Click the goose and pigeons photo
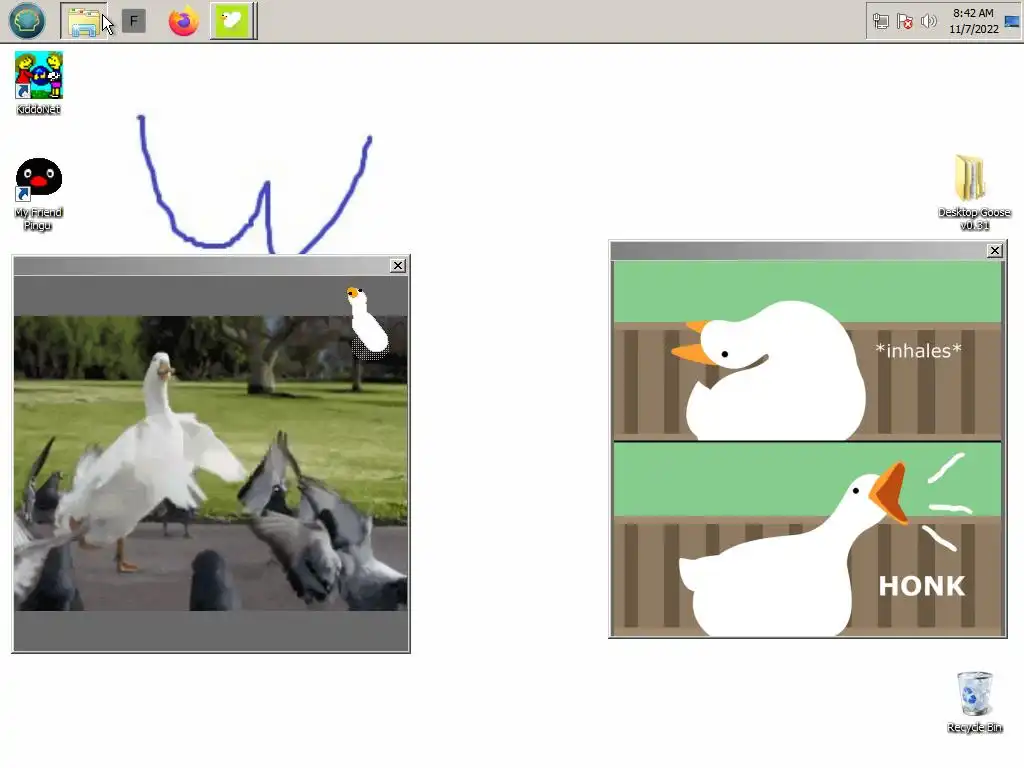 pos(211,464)
